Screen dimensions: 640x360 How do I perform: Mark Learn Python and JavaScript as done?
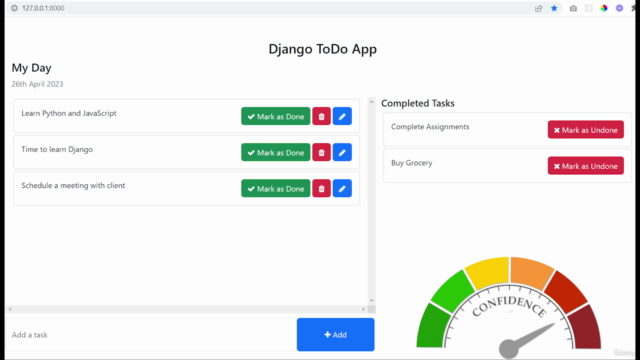click(276, 116)
